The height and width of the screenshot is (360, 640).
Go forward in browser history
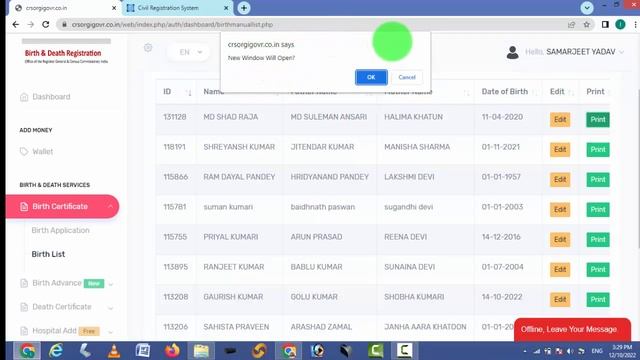click(x=31, y=24)
